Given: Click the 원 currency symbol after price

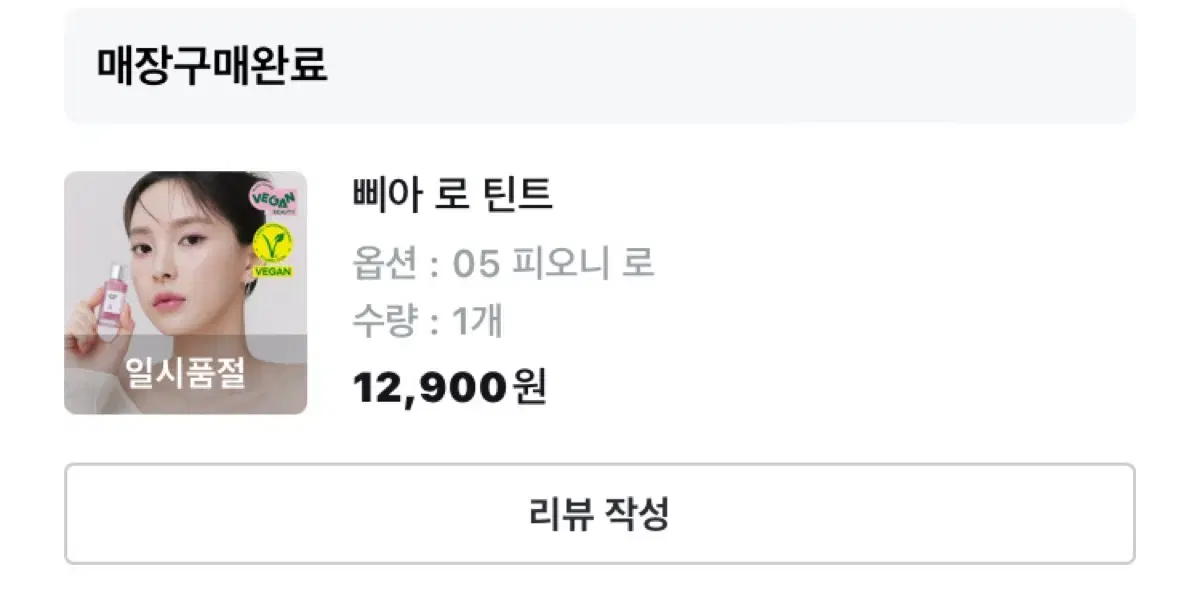Looking at the screenshot, I should pyautogui.click(x=530, y=388).
